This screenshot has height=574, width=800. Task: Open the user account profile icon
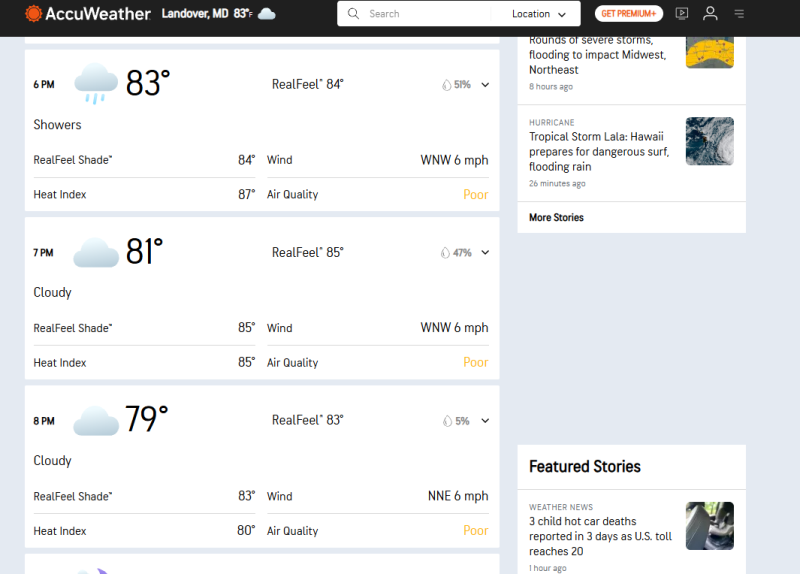[710, 14]
